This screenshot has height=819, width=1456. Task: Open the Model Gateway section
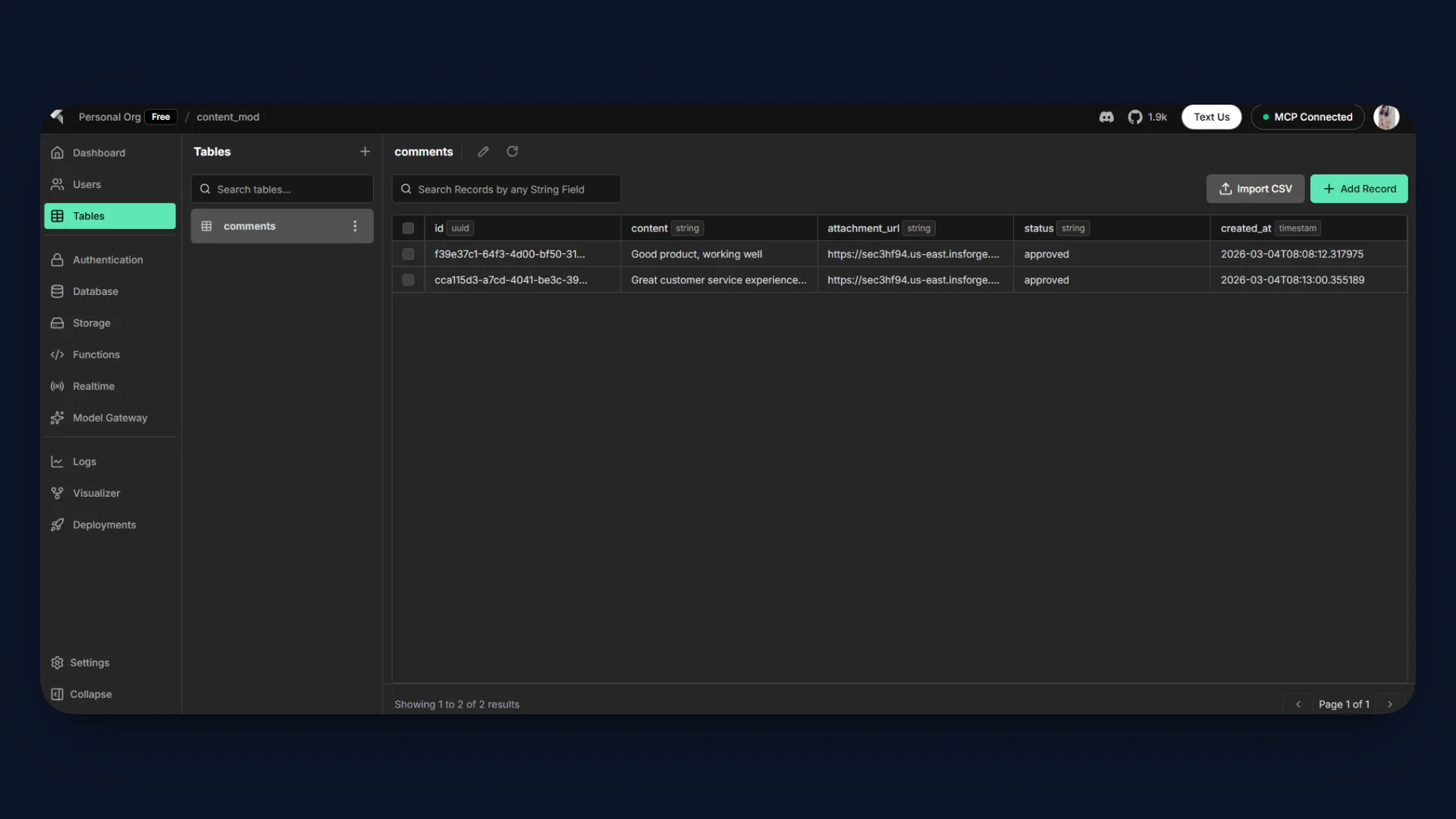110,417
